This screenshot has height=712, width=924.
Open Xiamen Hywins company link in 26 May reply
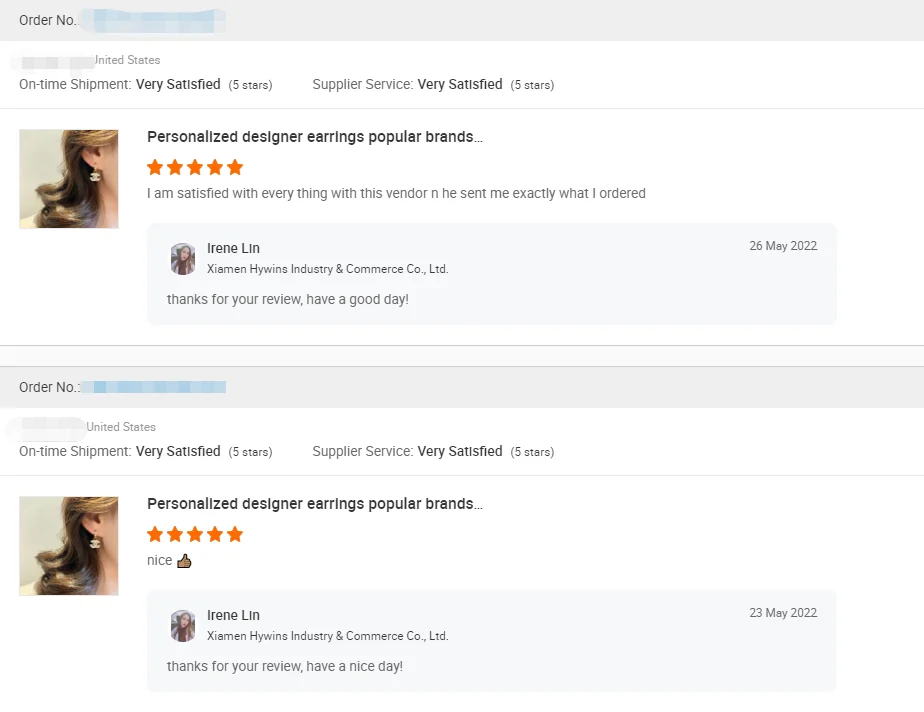(327, 269)
